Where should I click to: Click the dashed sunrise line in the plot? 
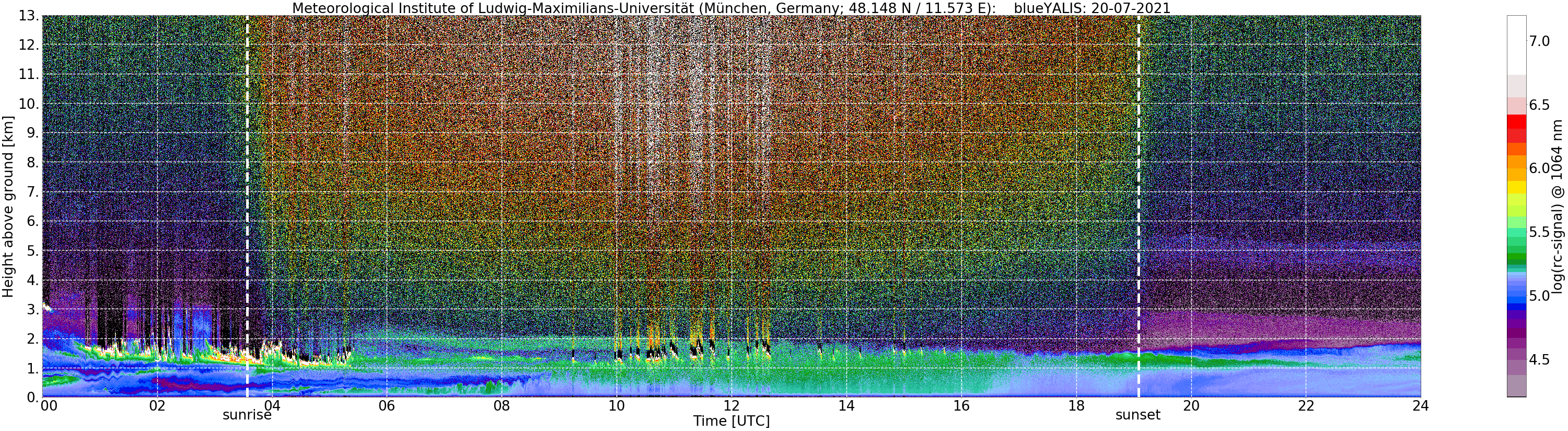[247, 206]
